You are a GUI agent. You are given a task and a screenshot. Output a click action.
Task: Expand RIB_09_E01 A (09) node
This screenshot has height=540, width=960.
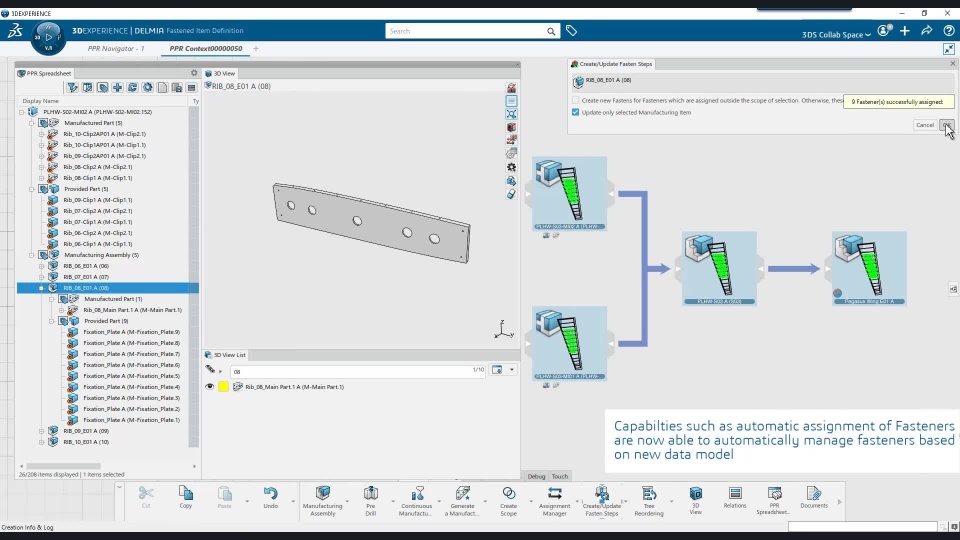(42, 431)
